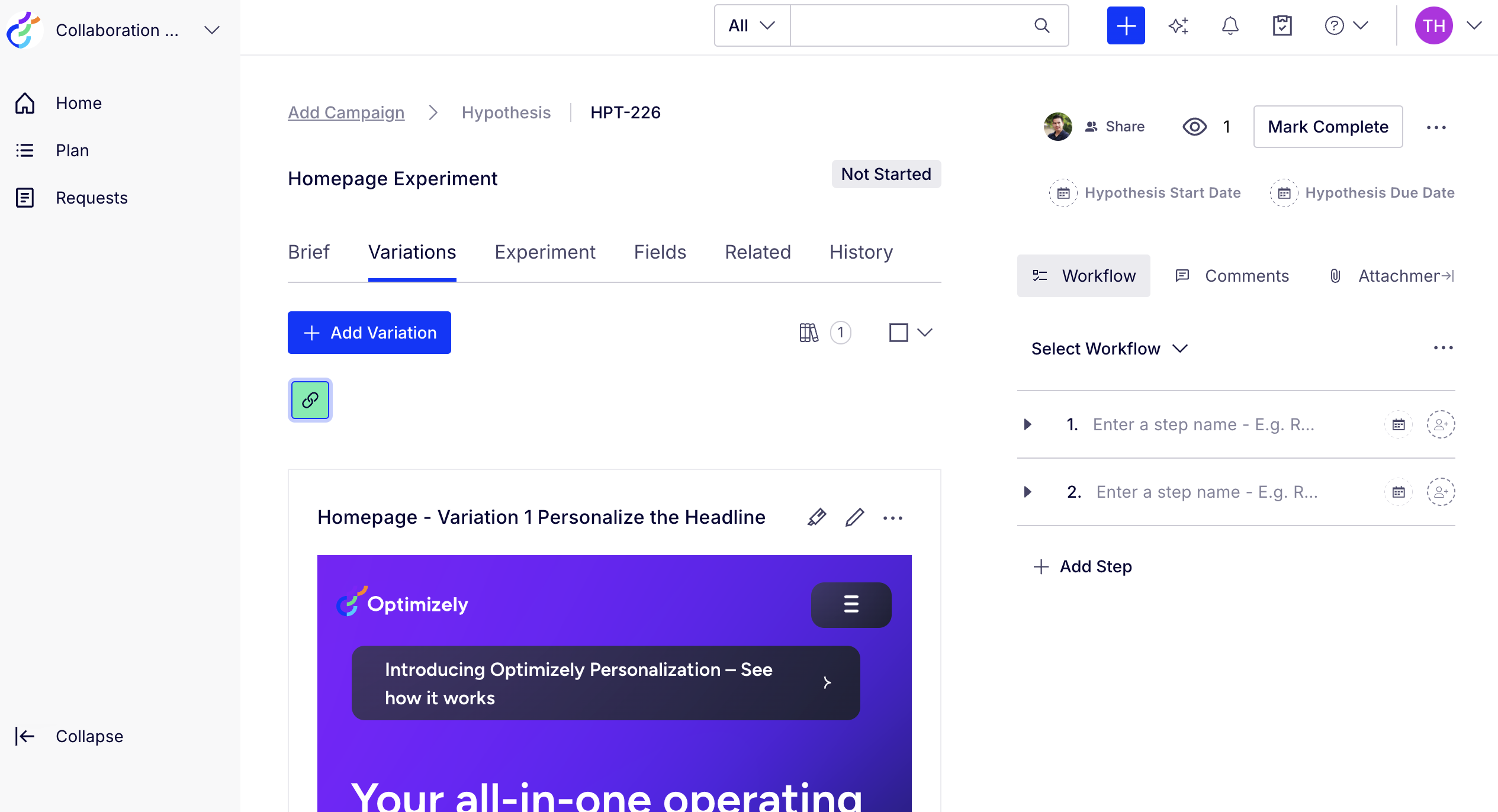Screen dimensions: 1498x812
Task: Click the Optimizely logo in the top-left corner
Action: [x=24, y=30]
